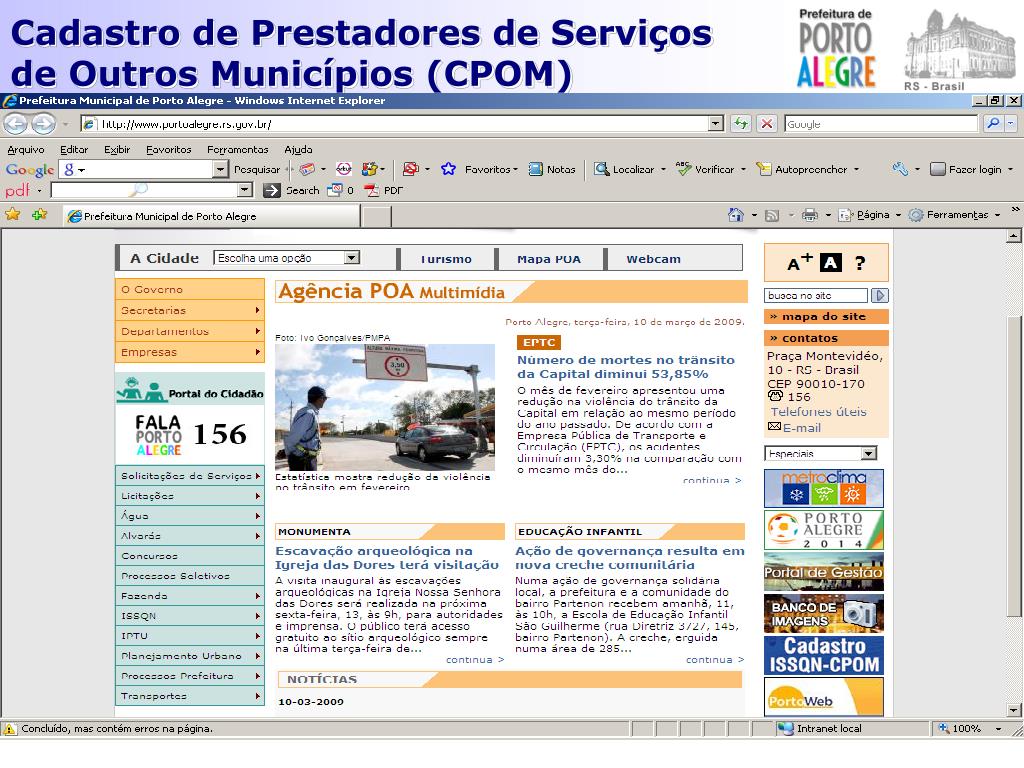Print the page with the printer icon

coord(810,215)
